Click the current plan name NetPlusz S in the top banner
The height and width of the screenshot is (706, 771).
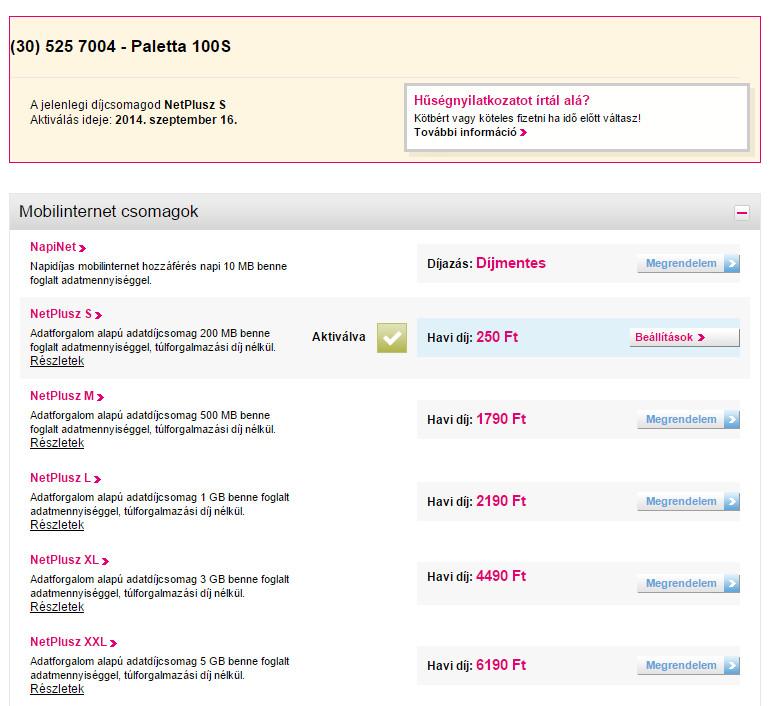(195, 105)
